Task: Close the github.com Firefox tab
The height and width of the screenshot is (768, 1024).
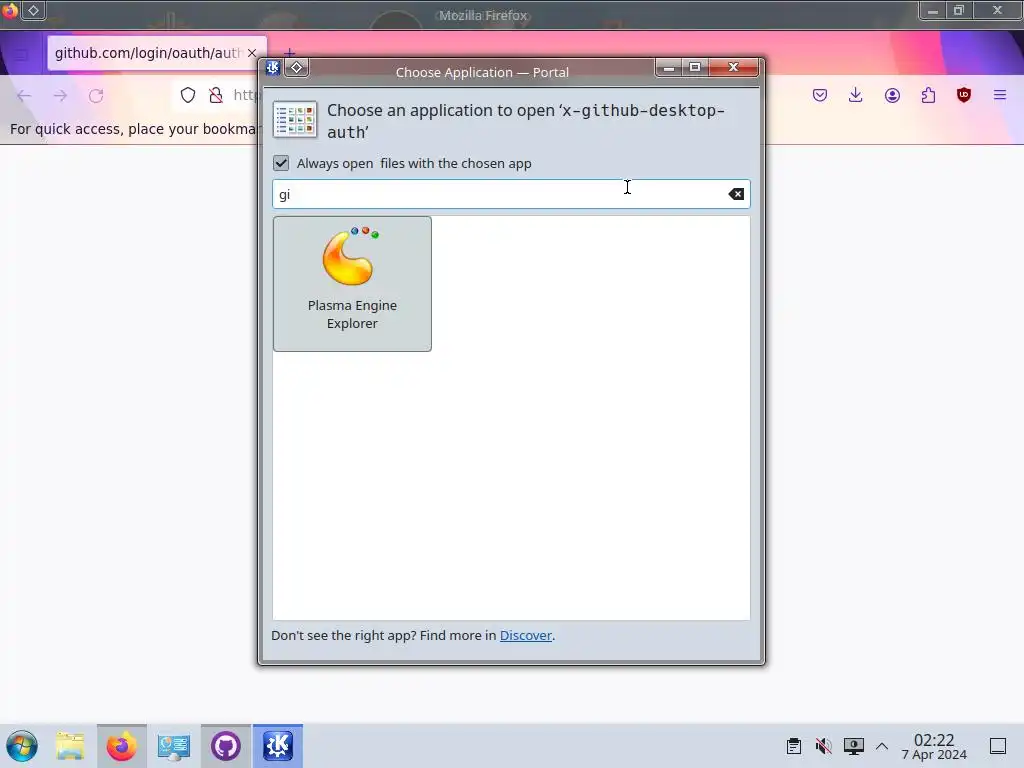Action: 252,53
